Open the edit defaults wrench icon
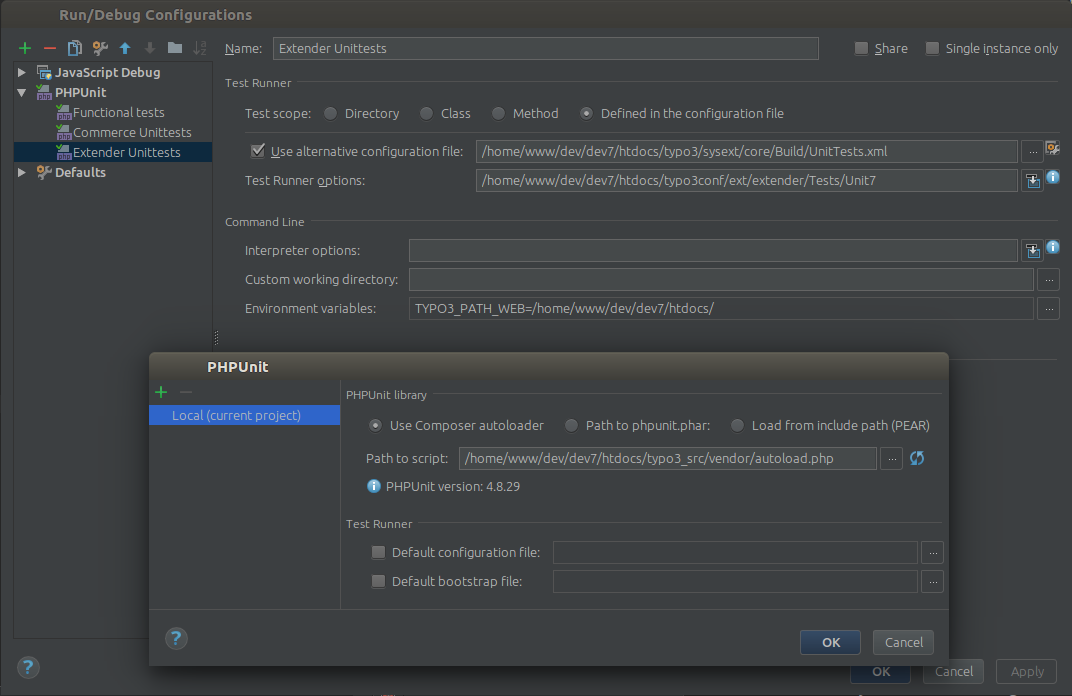Image resolution: width=1072 pixels, height=696 pixels. tap(100, 48)
